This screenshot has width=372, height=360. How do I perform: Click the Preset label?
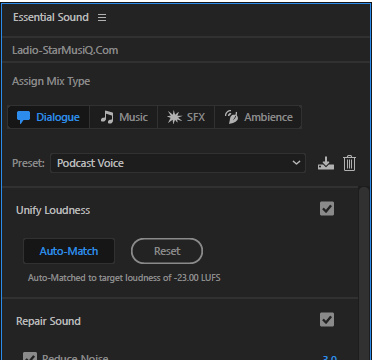click(28, 163)
